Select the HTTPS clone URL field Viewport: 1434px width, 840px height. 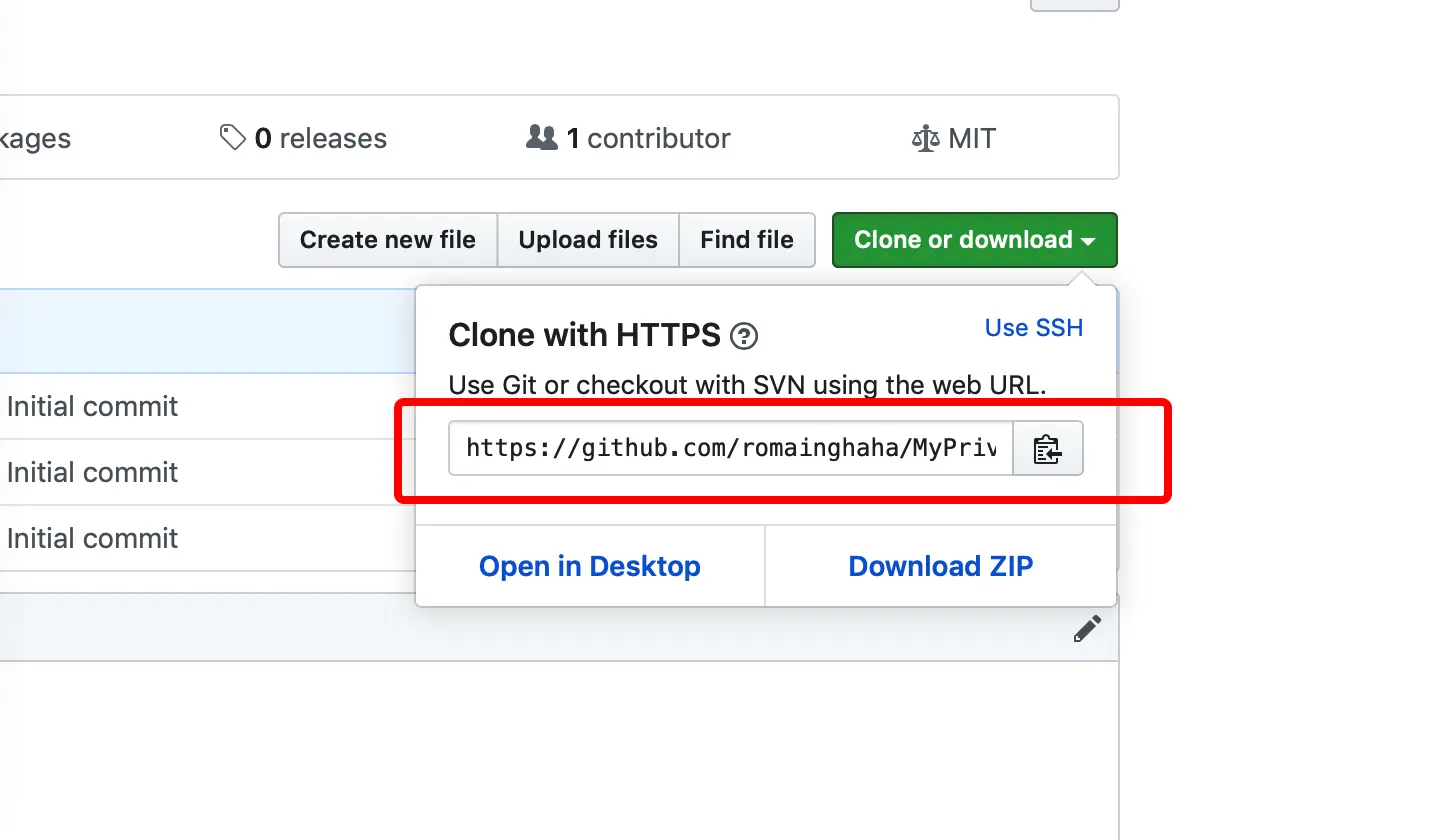pos(730,448)
